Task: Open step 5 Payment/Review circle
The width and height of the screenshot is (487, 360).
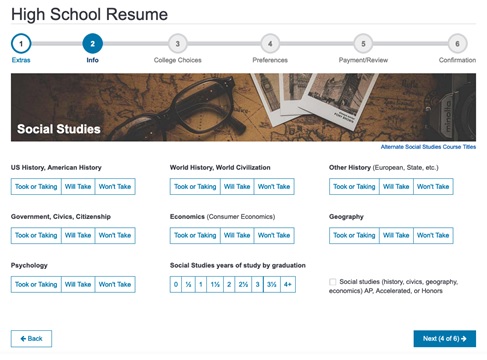Action: pos(363,44)
